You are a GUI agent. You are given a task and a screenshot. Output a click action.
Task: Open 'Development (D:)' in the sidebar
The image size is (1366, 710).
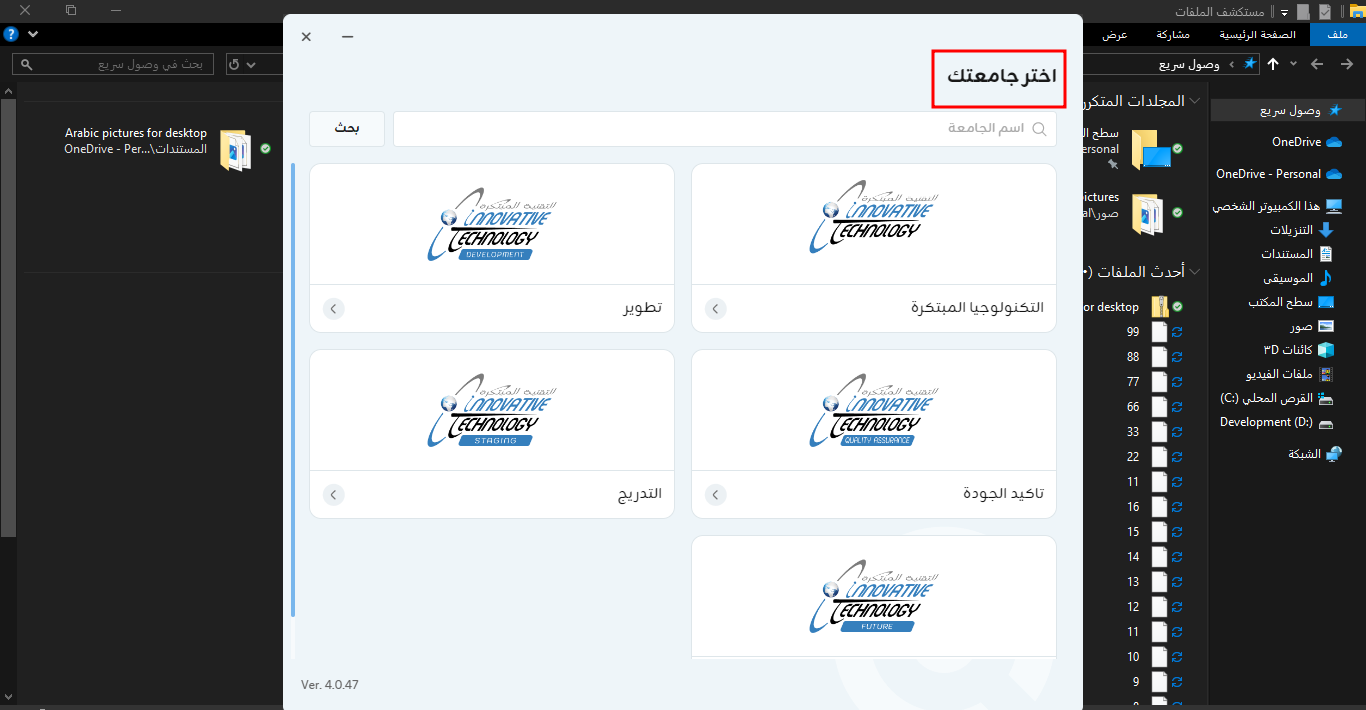point(1277,422)
